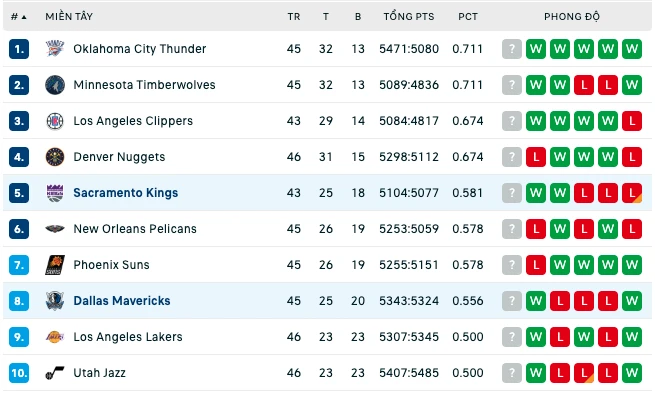Click the Sacramento Kings team logo
Viewport: 655px width, 396px height.
[x=55, y=193]
